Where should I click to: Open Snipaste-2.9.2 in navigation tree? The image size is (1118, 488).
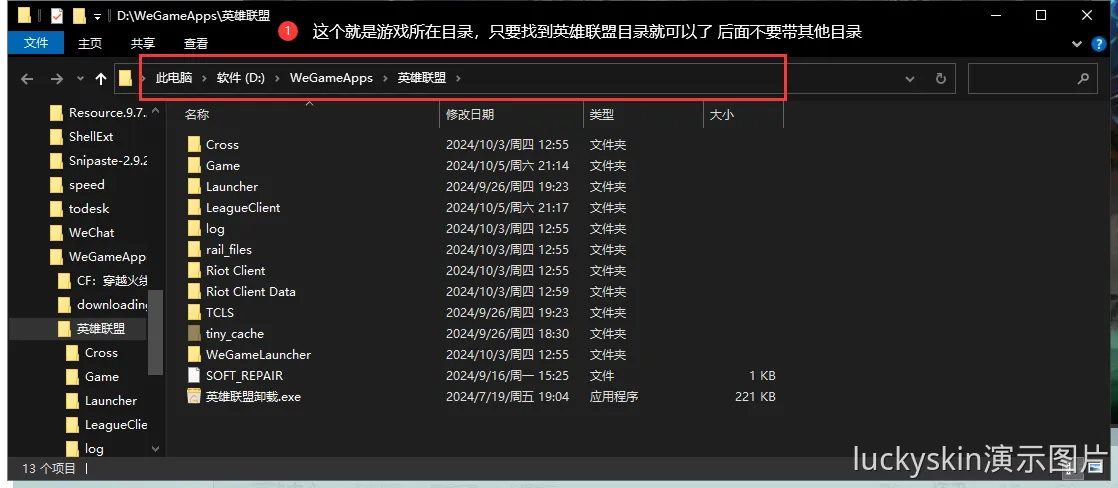(x=108, y=161)
